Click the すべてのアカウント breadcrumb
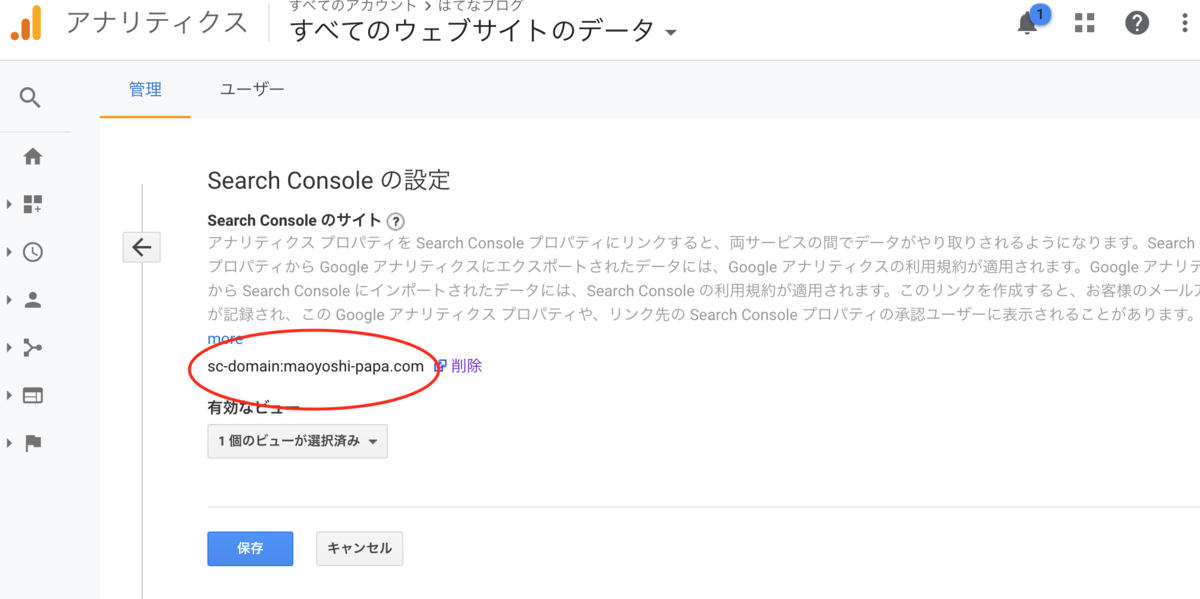 [352, 6]
